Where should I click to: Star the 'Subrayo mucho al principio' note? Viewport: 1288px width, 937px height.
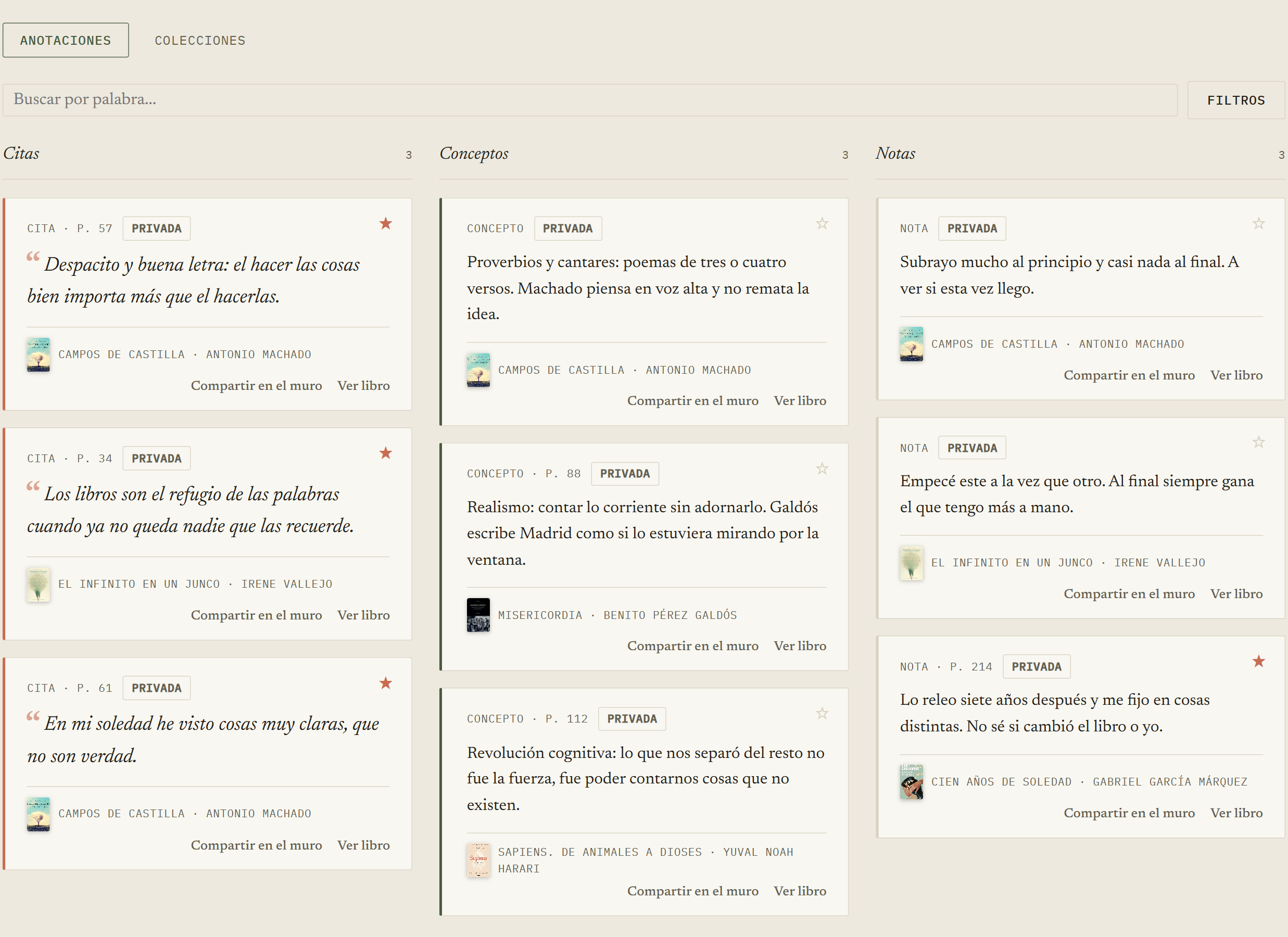(1258, 224)
